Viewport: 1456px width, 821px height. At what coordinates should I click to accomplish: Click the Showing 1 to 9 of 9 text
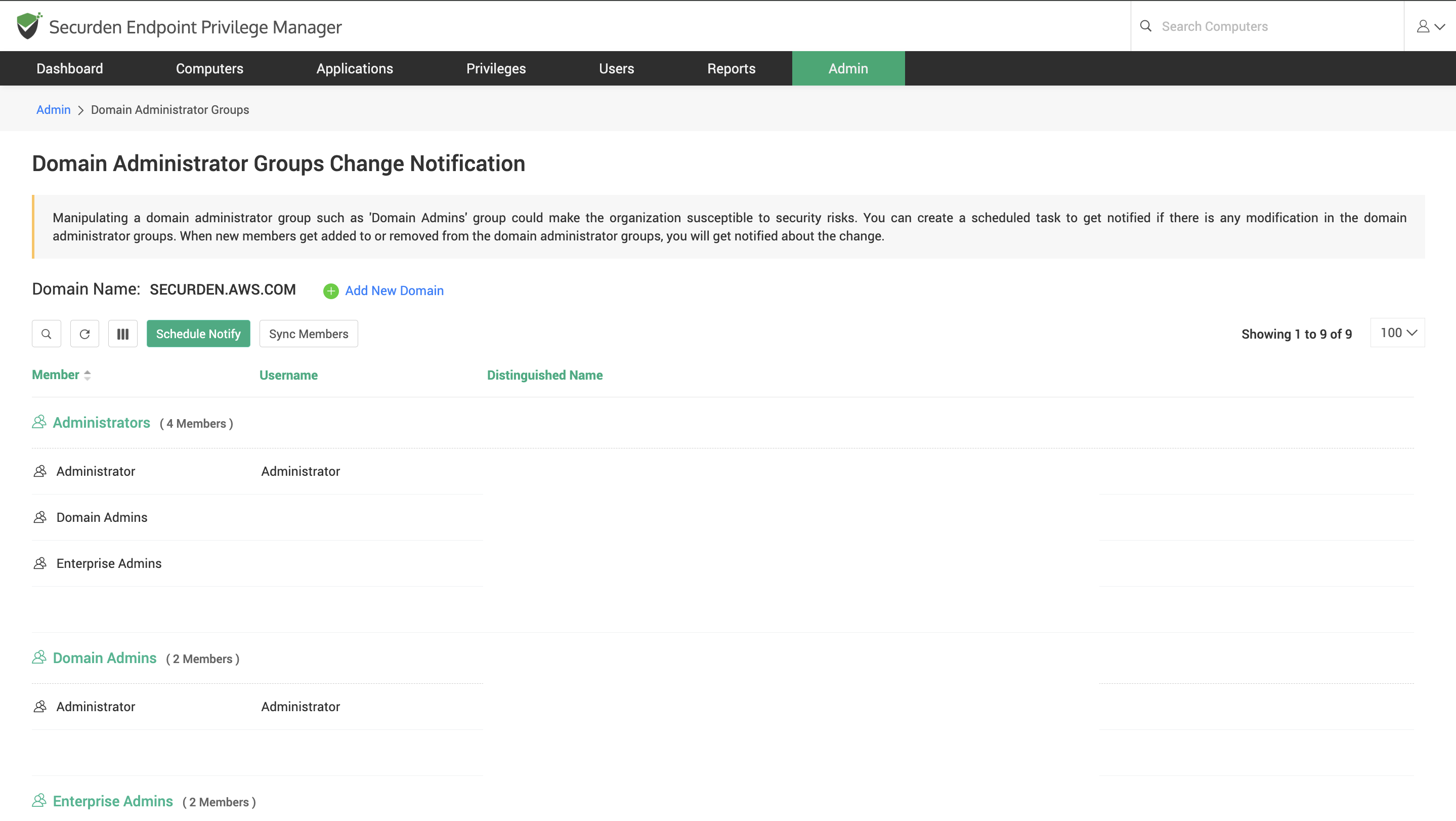[1297, 334]
